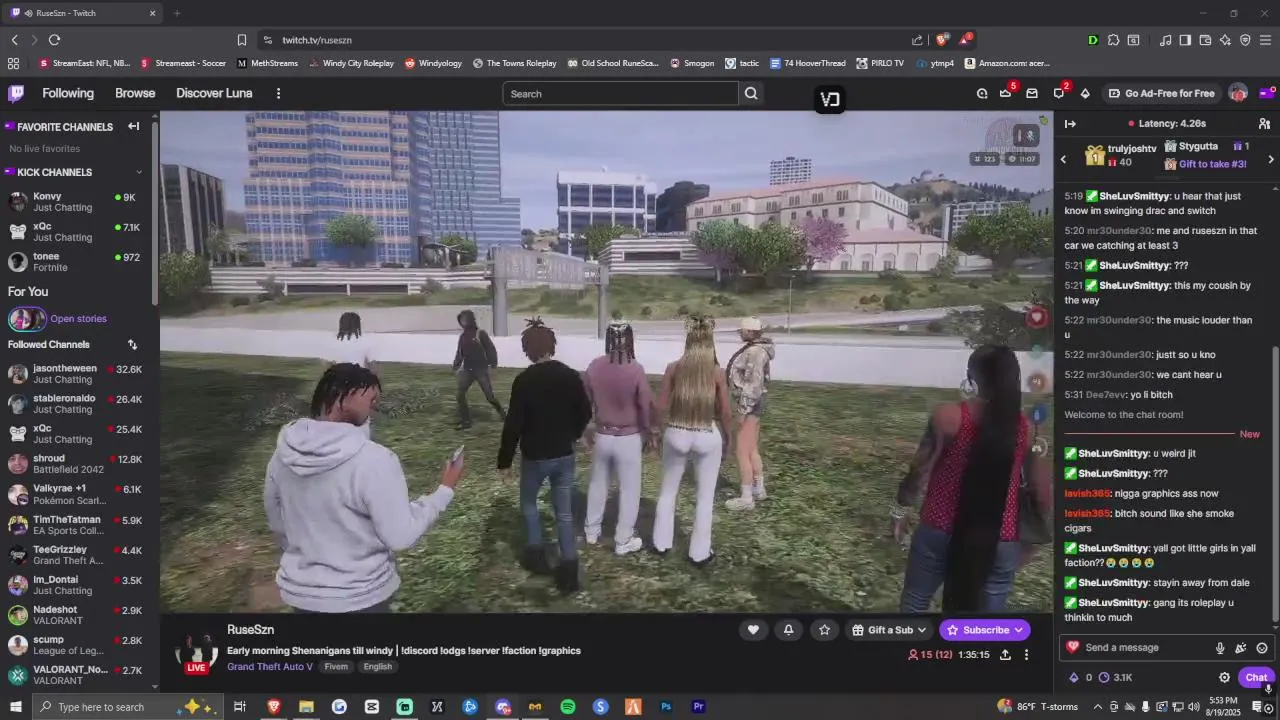
Task: Open whispers speech bubble icon
Action: (x=1059, y=93)
